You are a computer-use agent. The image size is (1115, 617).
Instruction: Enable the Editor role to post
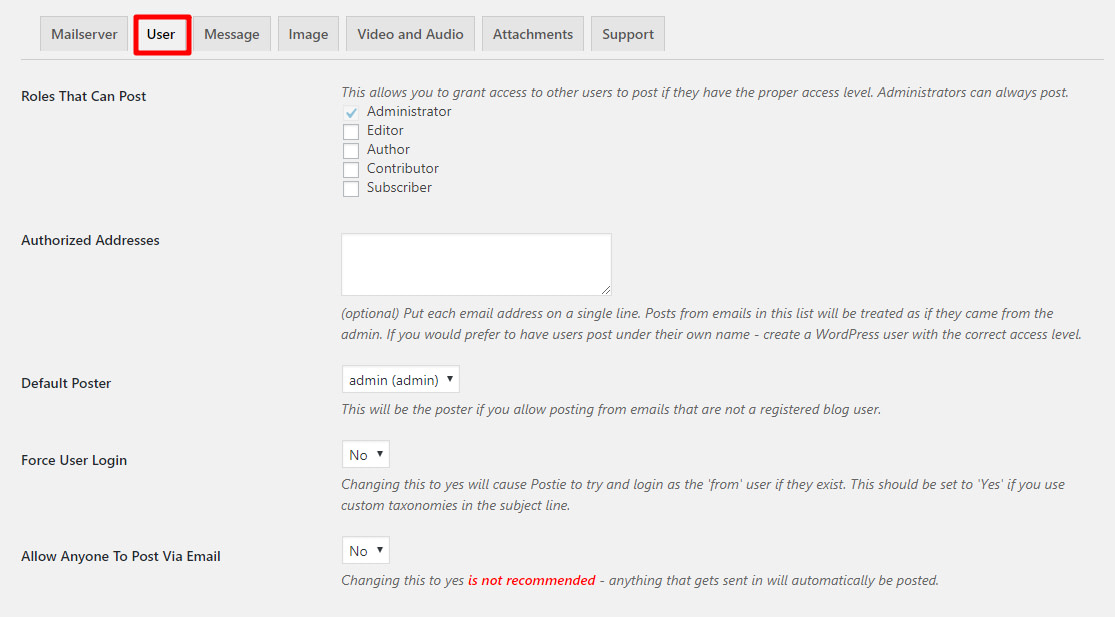pyautogui.click(x=351, y=130)
